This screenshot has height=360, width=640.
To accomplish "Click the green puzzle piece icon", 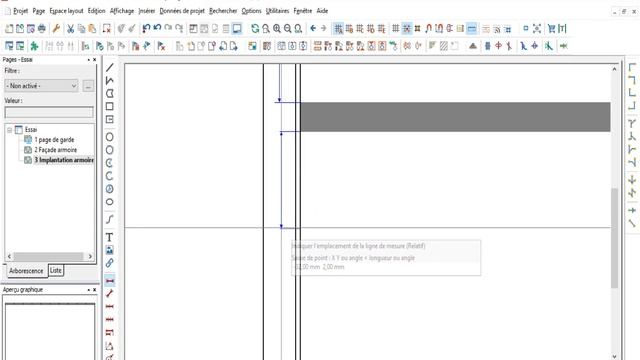I will [x=34, y=46].
